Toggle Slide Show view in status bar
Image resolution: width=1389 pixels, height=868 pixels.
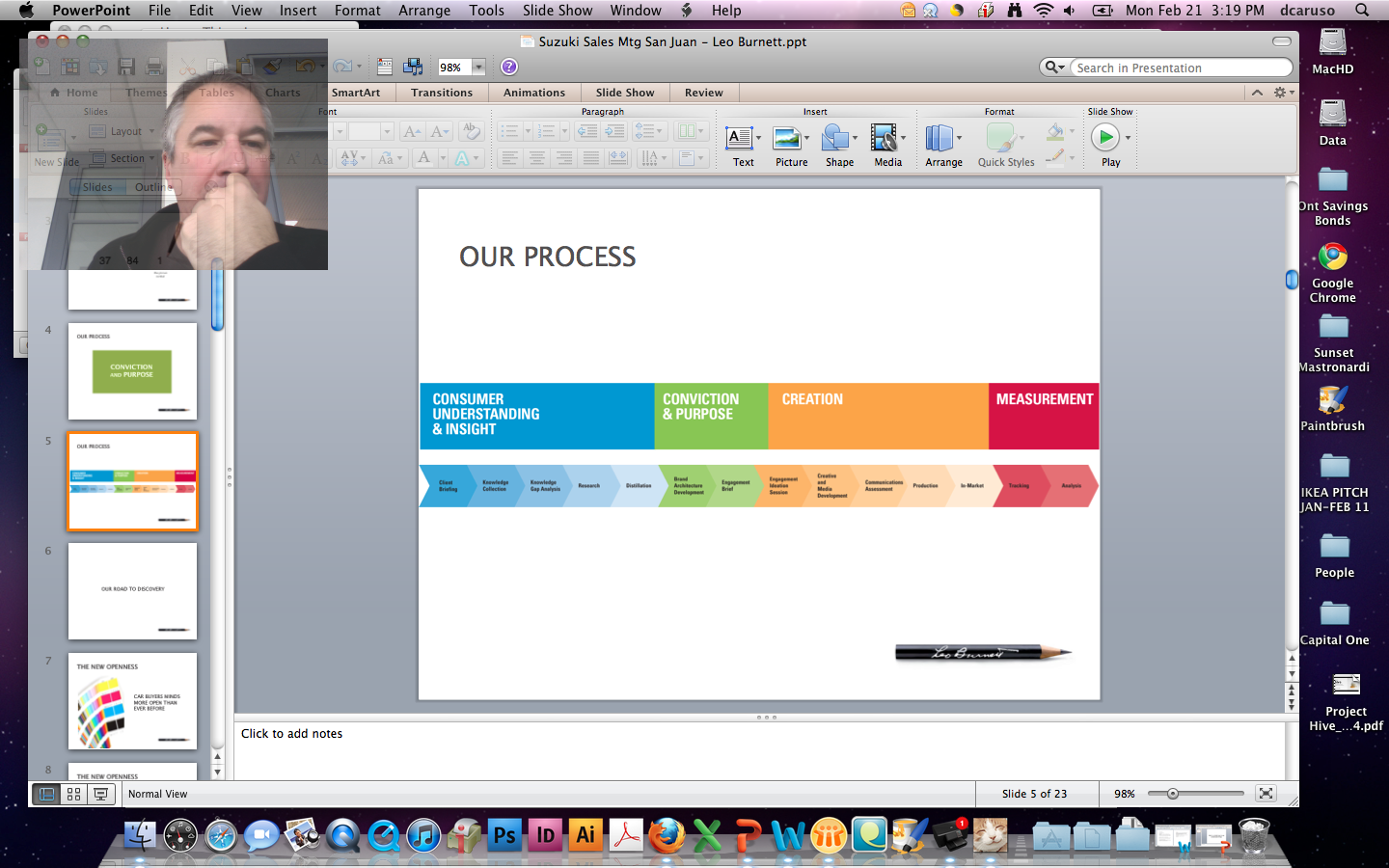[x=100, y=794]
